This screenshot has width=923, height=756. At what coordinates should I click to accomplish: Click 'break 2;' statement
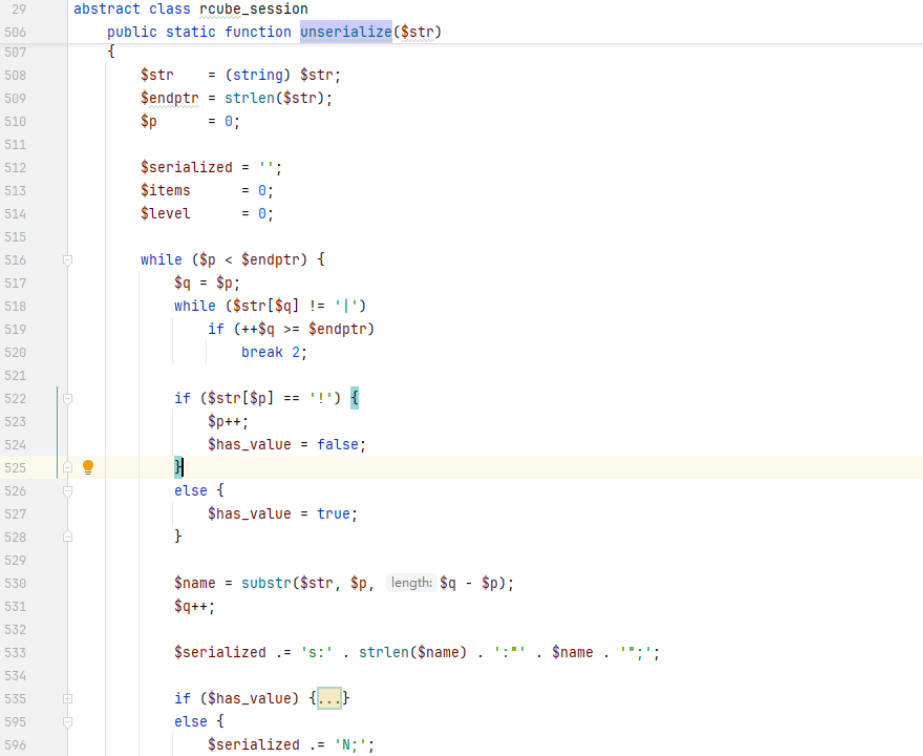tap(274, 352)
